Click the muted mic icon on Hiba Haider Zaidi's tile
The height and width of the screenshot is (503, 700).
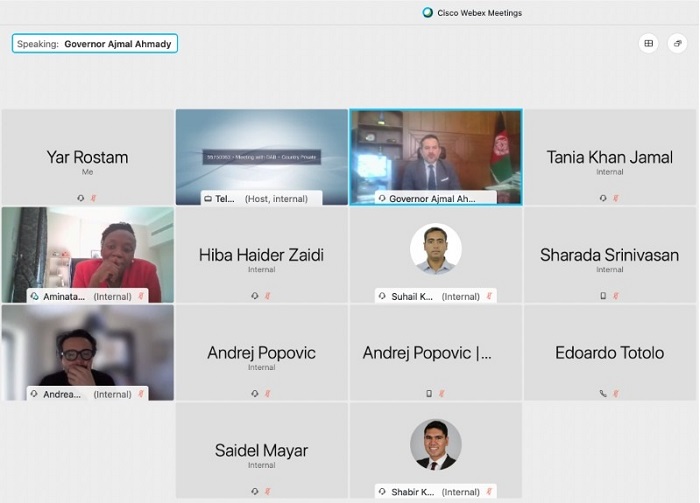[268, 296]
